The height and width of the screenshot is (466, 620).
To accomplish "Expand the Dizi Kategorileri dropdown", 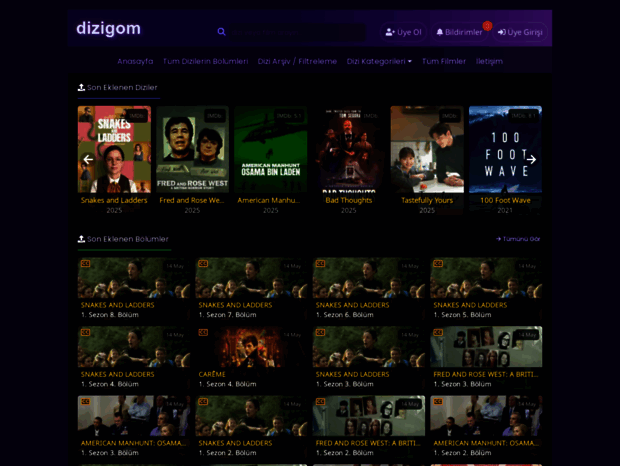I will (379, 61).
